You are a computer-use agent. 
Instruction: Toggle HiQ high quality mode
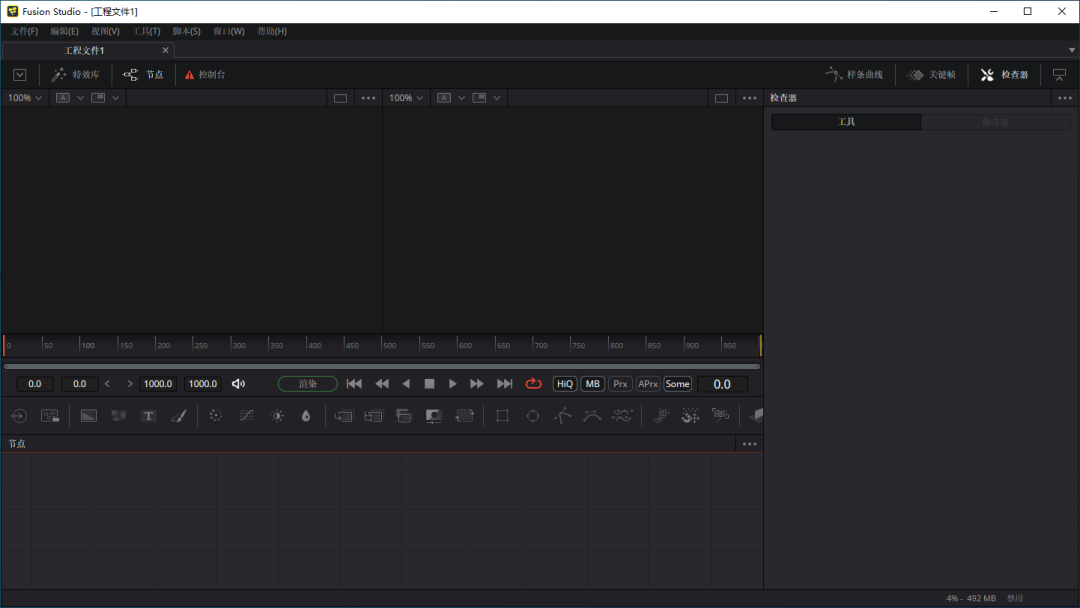565,384
